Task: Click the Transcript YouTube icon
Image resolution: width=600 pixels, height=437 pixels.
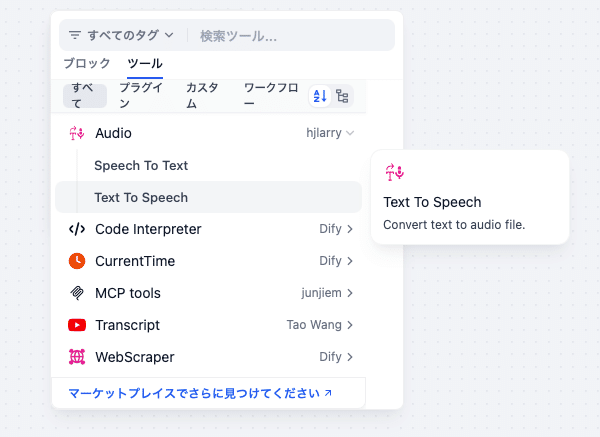Action: (x=77, y=325)
